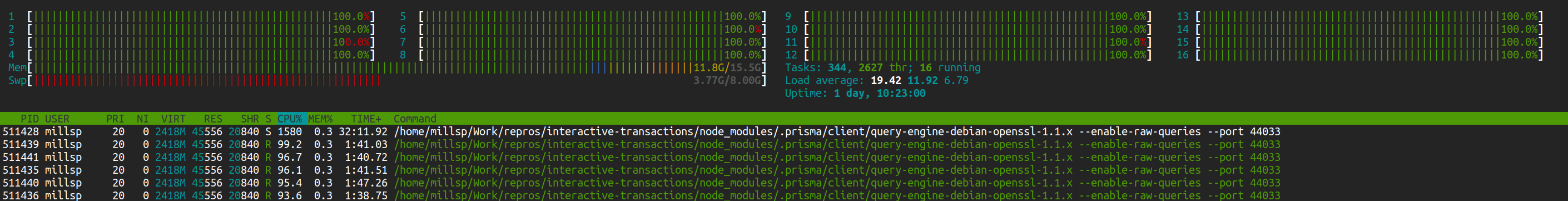Sort by MEM% column header

point(320,119)
